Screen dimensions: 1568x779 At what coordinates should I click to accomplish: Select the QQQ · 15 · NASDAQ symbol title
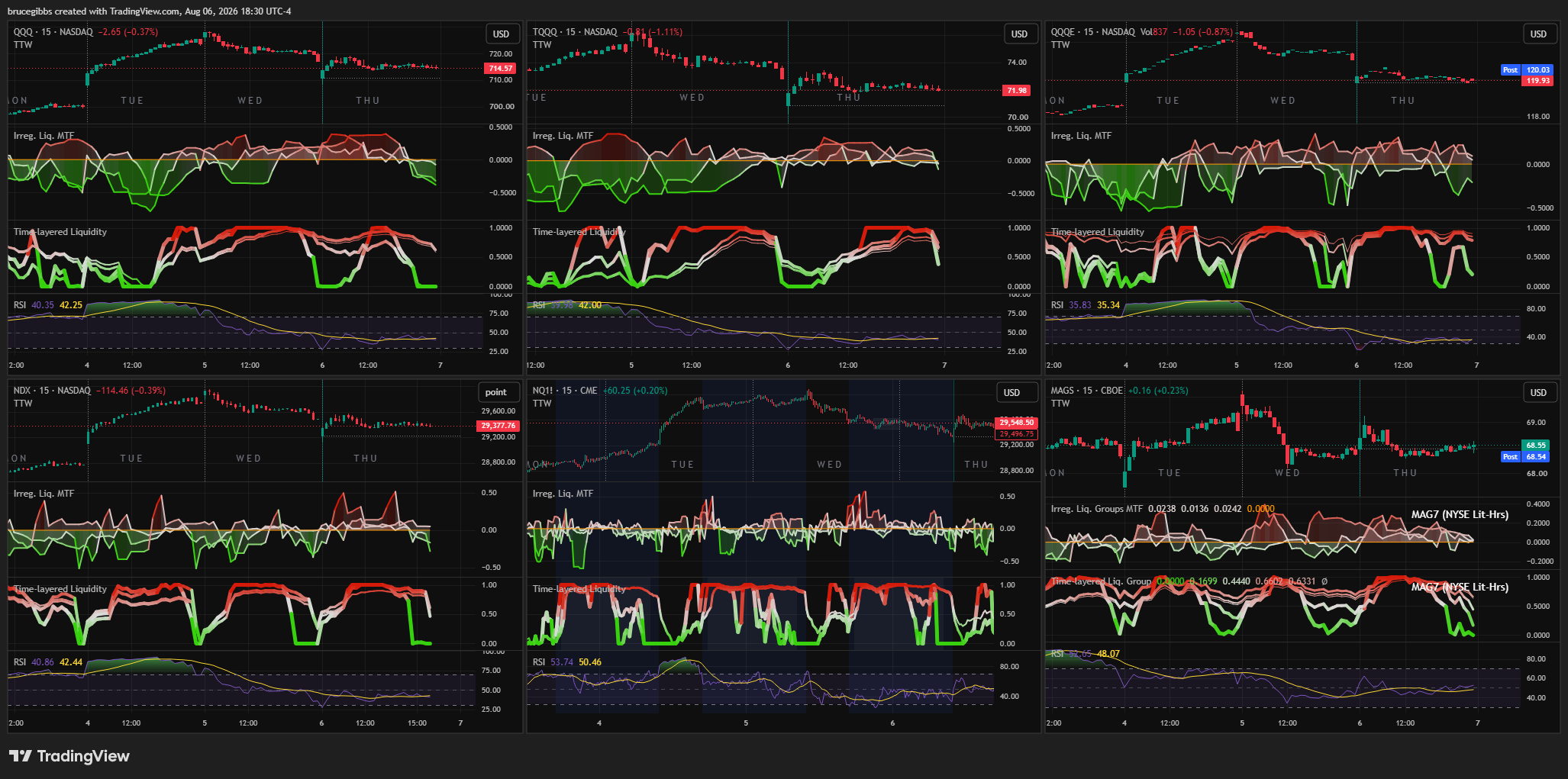[x=53, y=32]
